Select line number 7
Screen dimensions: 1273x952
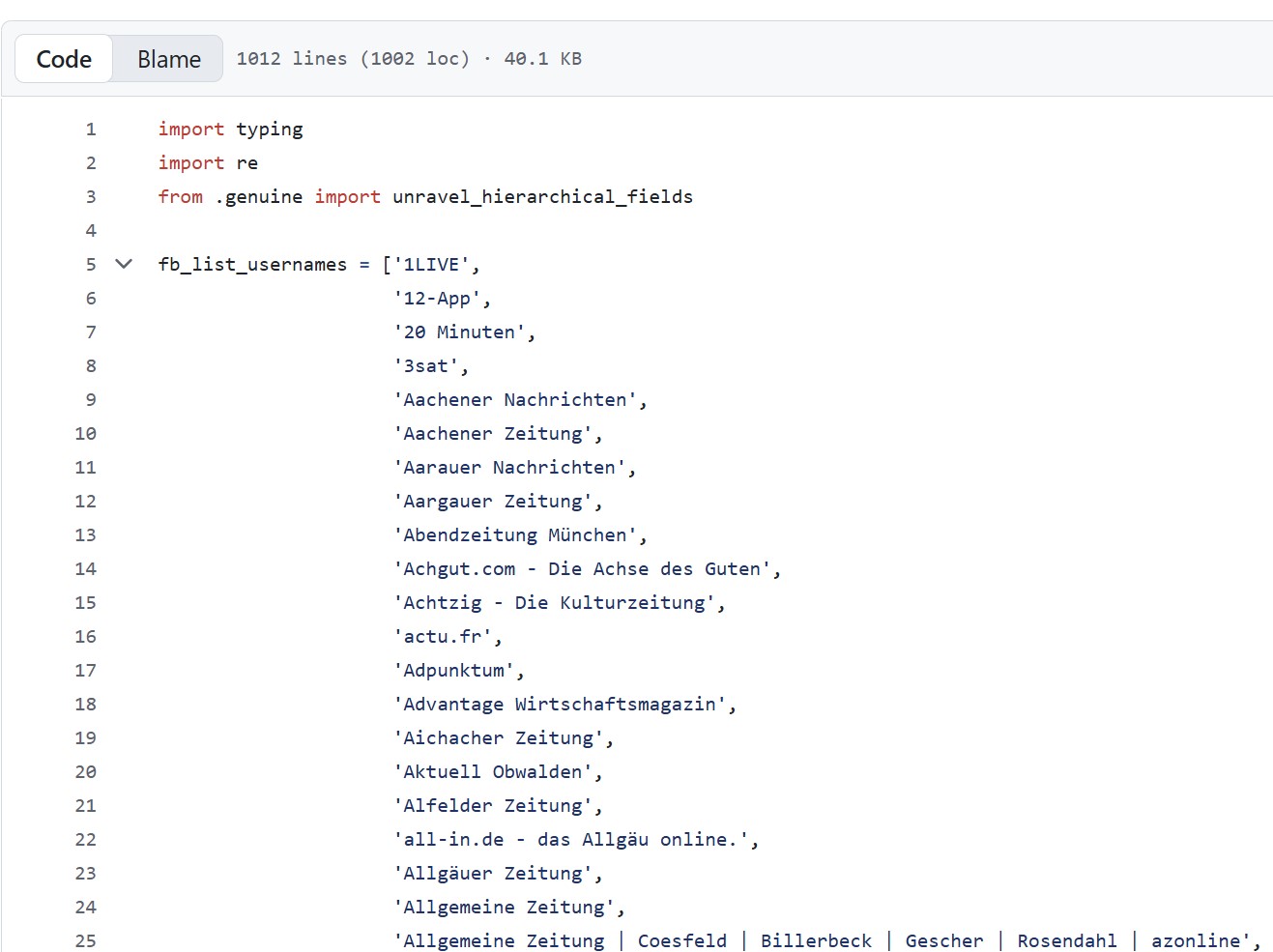pyautogui.click(x=91, y=332)
